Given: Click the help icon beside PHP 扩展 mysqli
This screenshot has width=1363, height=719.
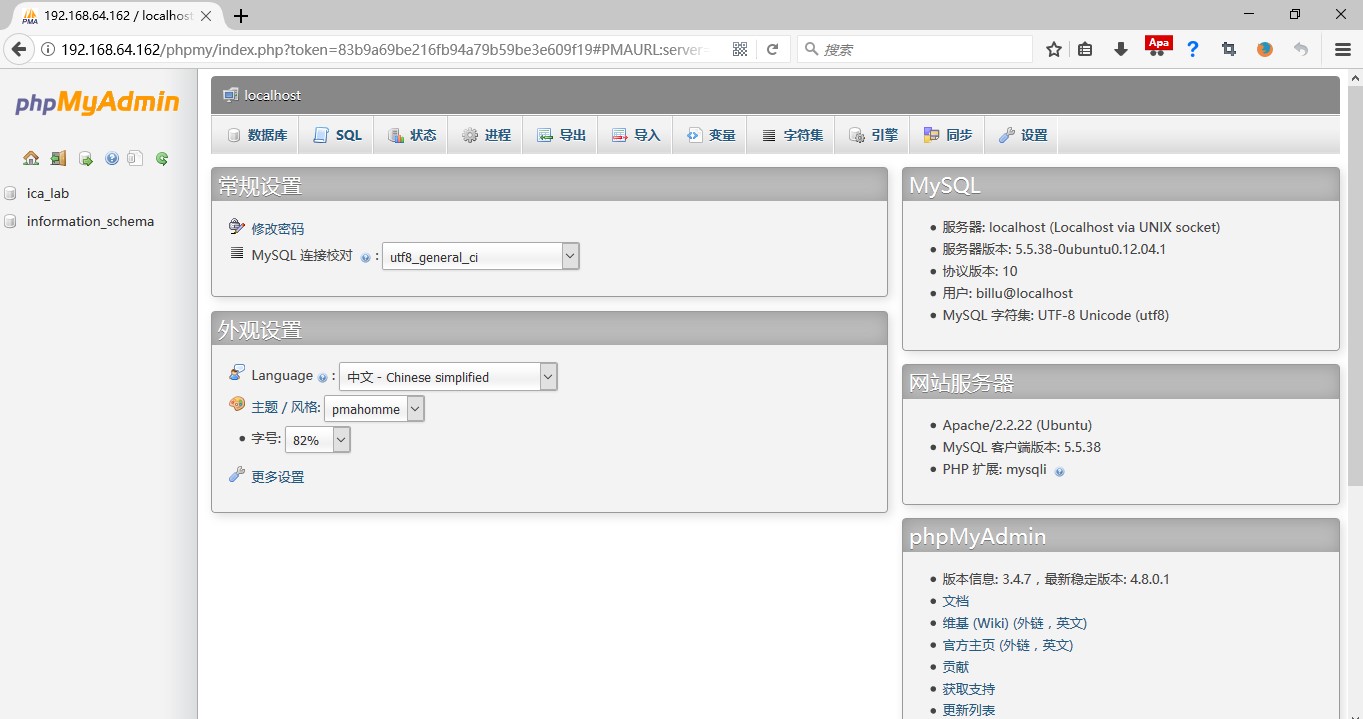Looking at the screenshot, I should pos(1059,471).
